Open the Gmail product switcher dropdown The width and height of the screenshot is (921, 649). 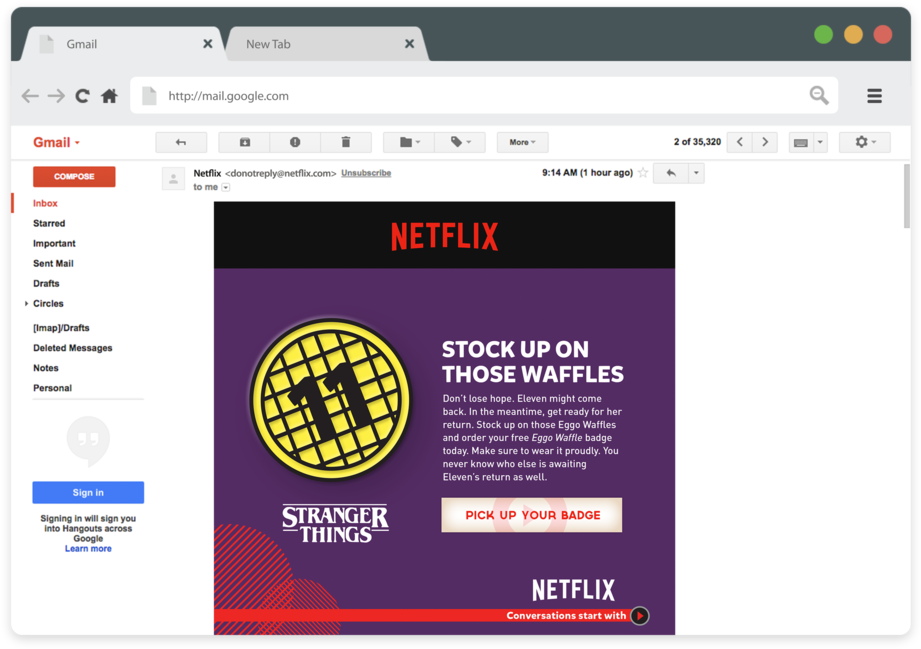[x=56, y=142]
